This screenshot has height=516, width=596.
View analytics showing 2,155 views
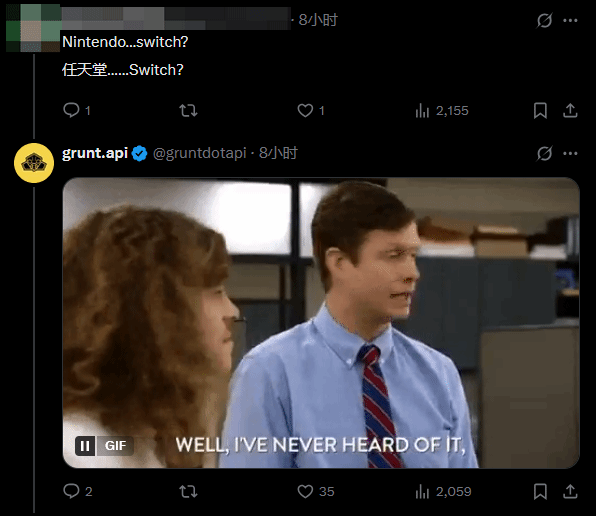pyautogui.click(x=442, y=111)
